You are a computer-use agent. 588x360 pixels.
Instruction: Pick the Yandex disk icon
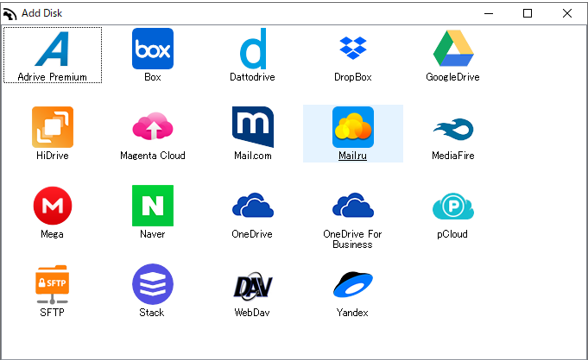pyautogui.click(x=353, y=285)
